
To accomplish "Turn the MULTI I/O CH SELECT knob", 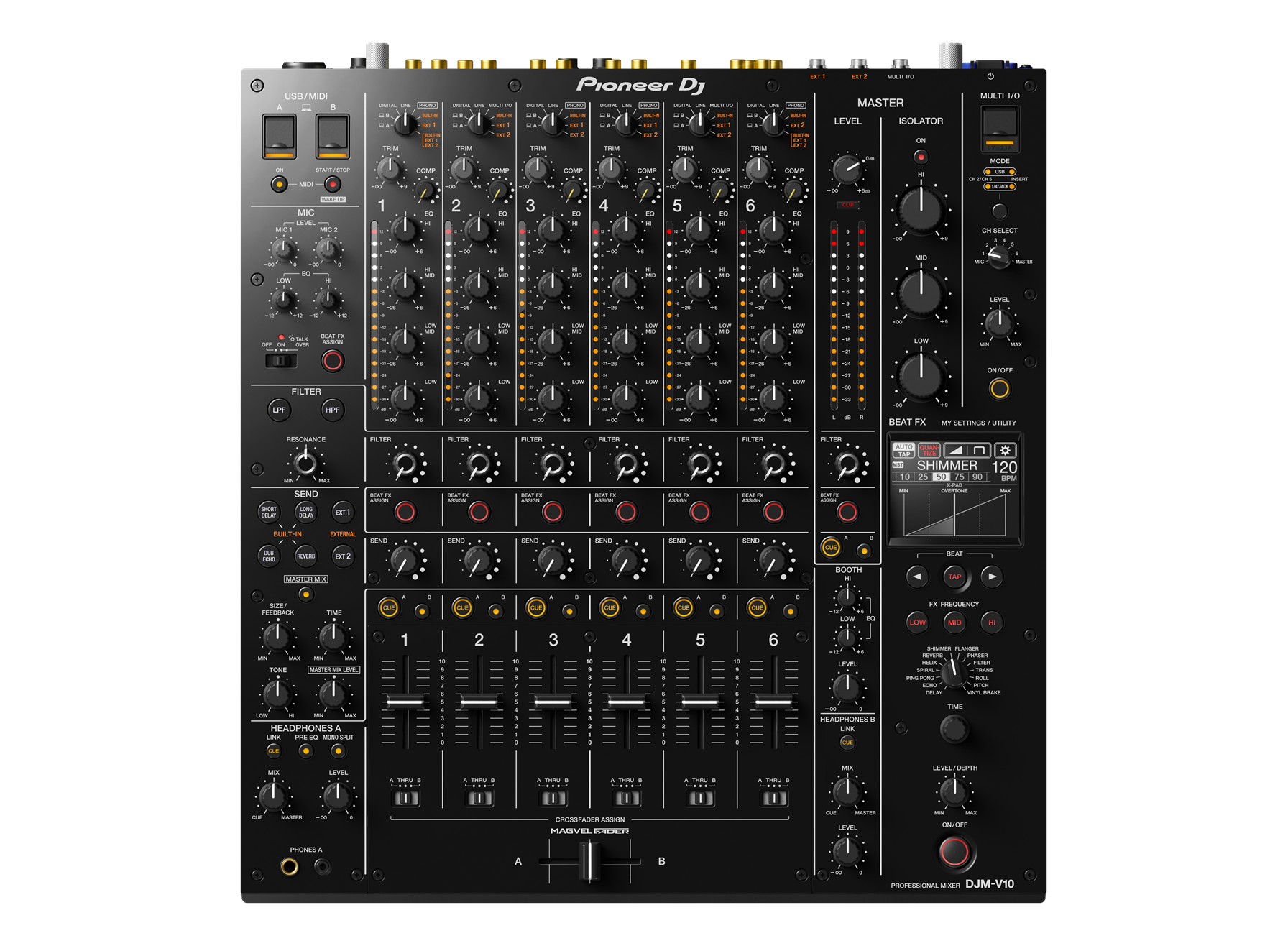I will point(1000,257).
